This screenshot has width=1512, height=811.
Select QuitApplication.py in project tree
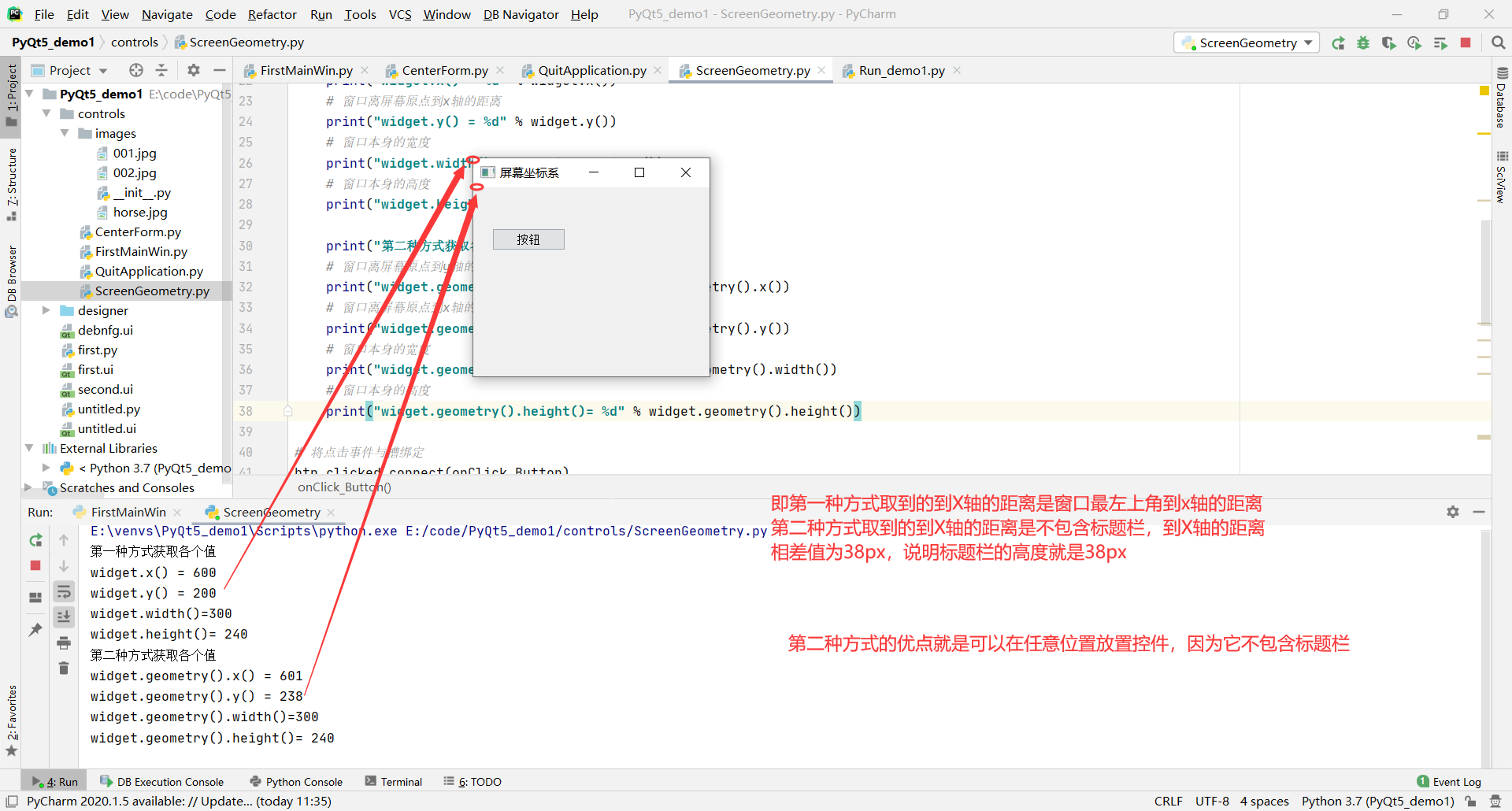(x=149, y=271)
